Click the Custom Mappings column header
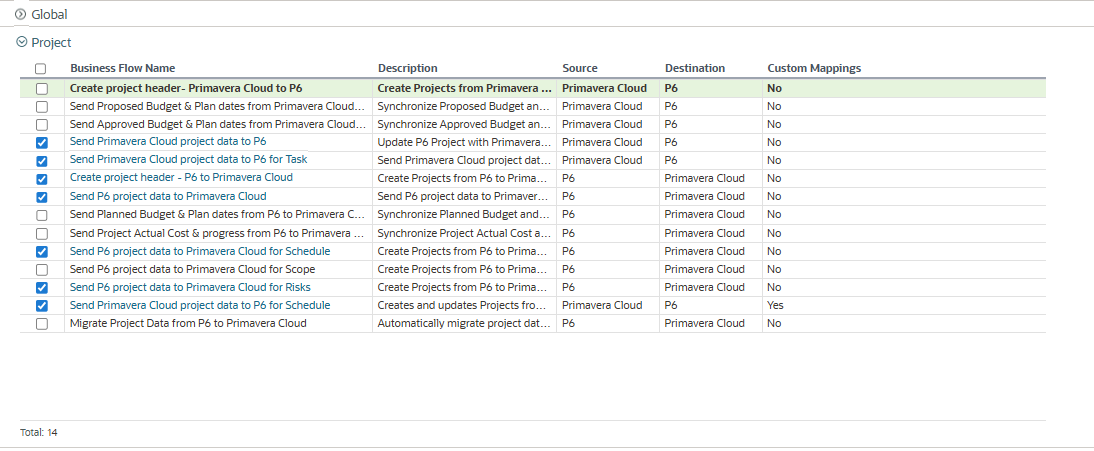Image resolution: width=1094 pixels, height=451 pixels. click(814, 68)
